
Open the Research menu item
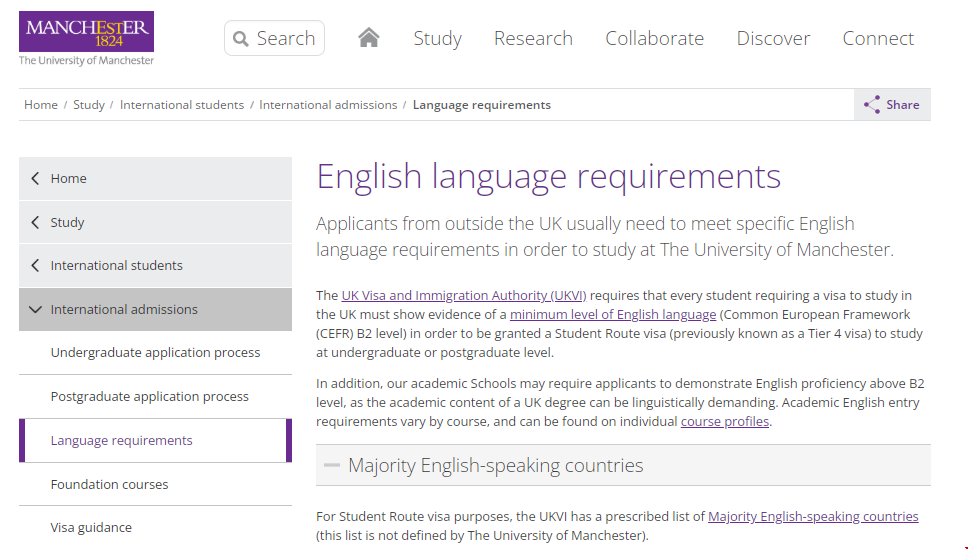point(533,38)
